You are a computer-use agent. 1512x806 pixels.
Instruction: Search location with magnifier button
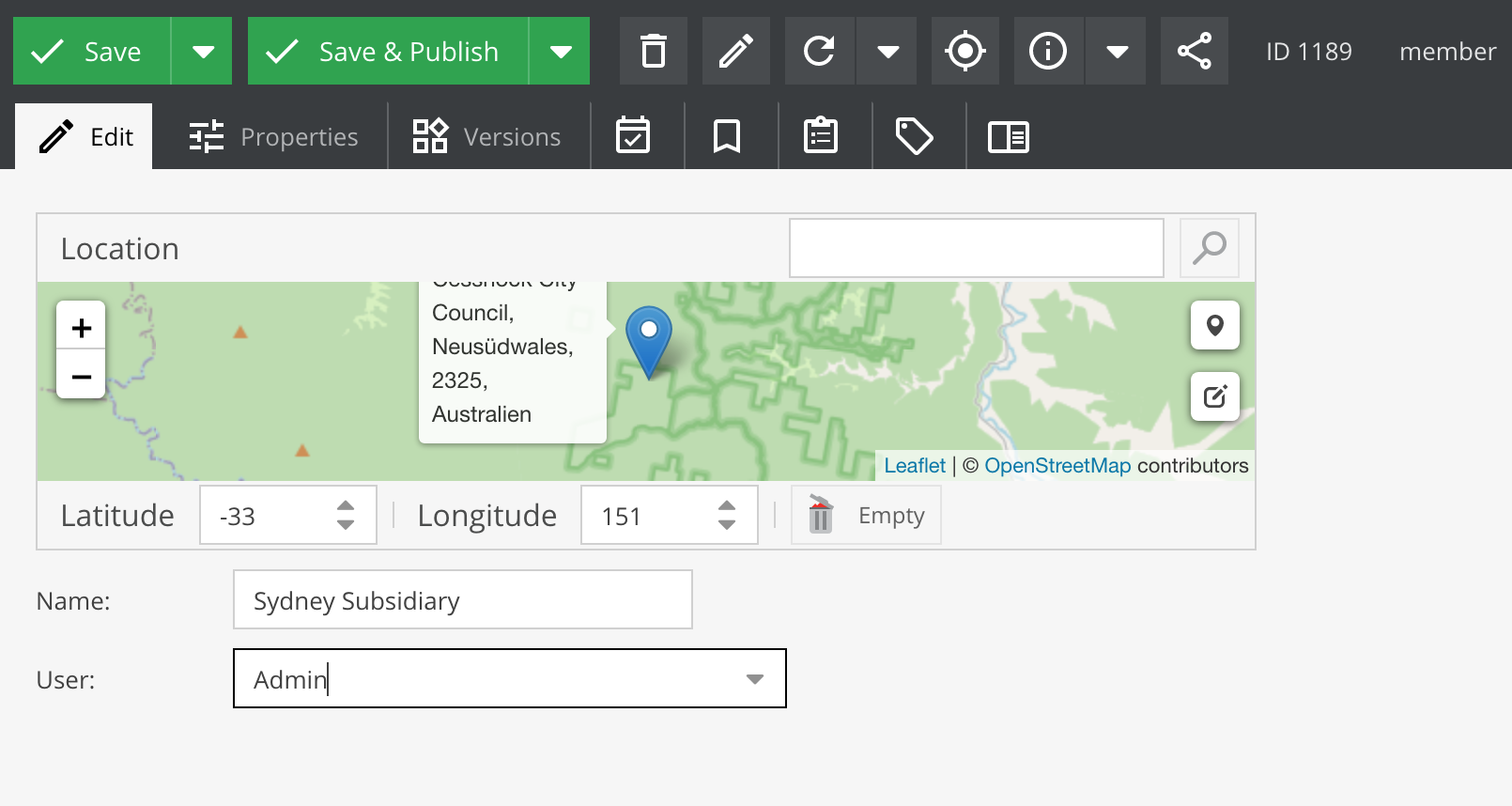pos(1209,248)
